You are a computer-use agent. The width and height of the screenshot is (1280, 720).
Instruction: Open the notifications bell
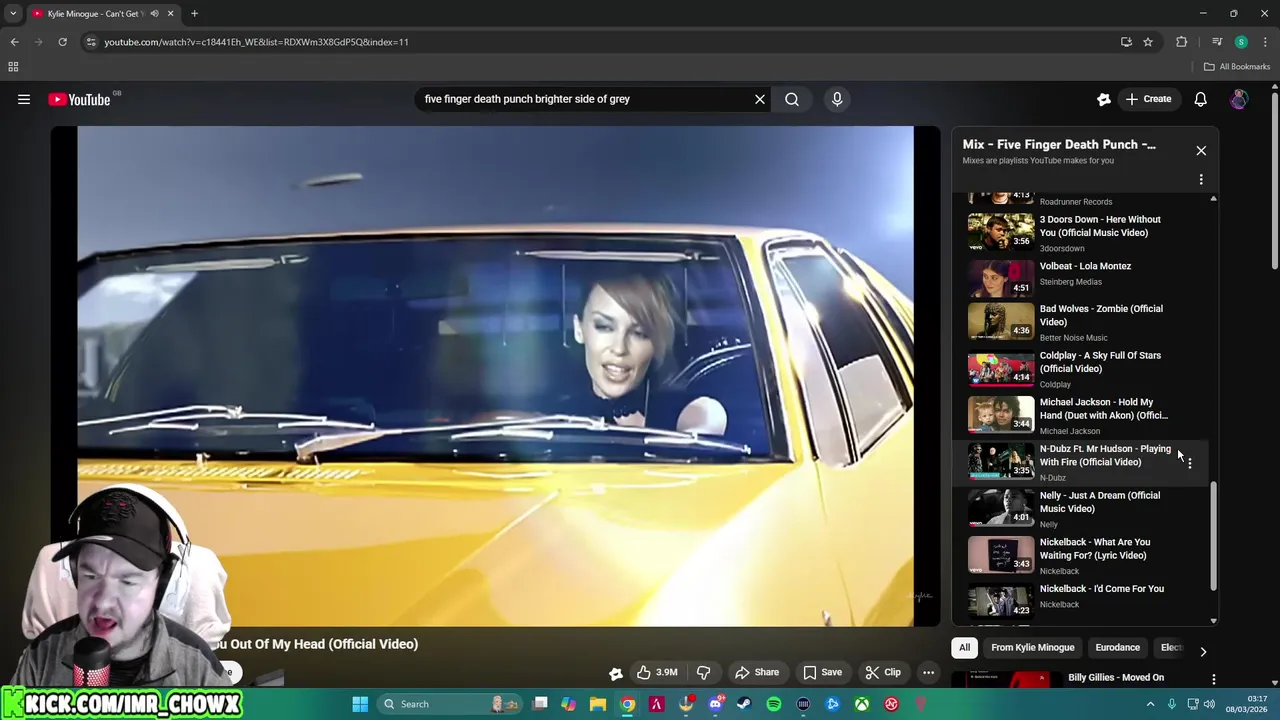tap(1200, 99)
